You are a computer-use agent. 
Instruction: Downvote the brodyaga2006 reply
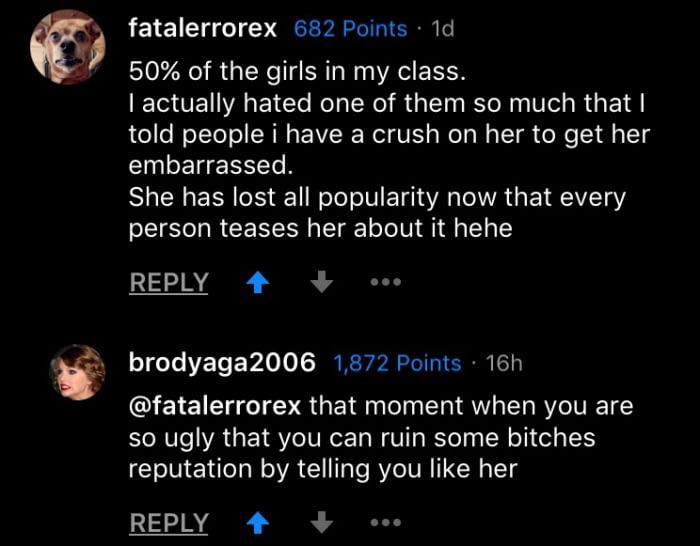321,522
